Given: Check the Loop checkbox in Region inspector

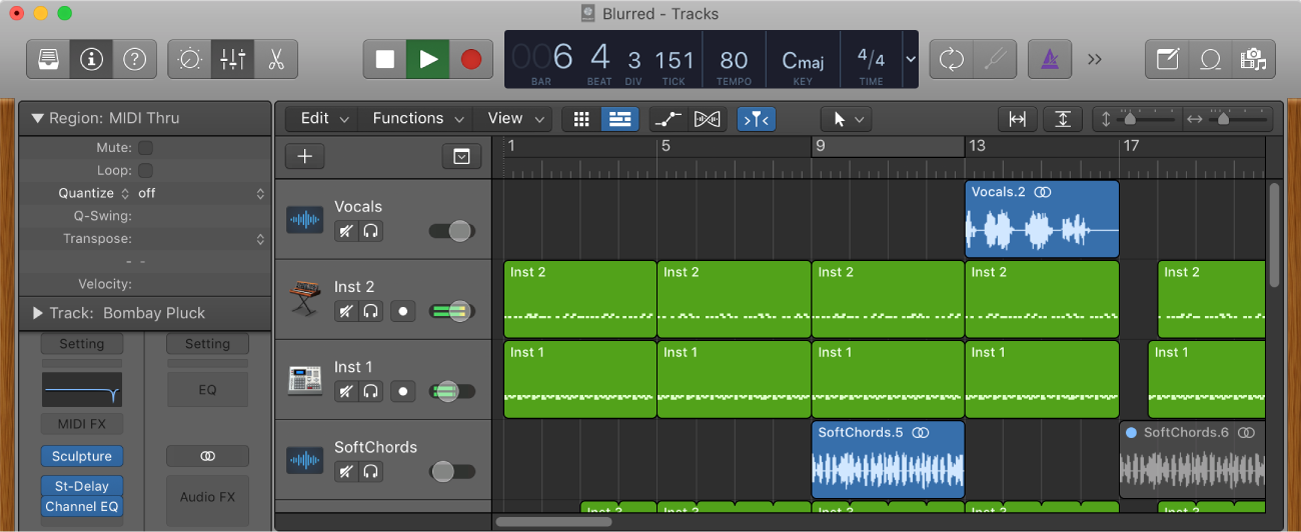Looking at the screenshot, I should pos(146,171).
